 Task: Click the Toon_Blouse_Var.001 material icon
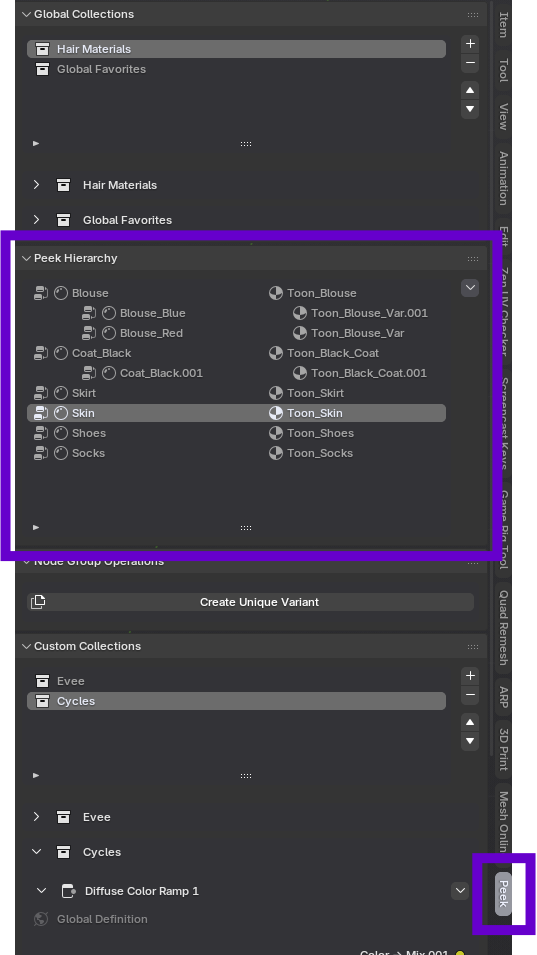point(300,313)
